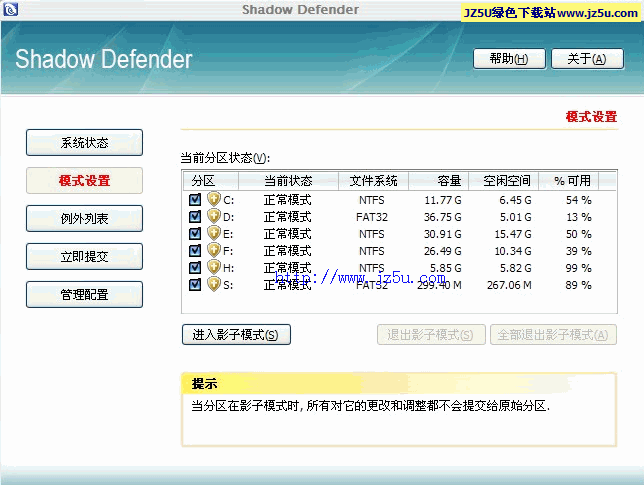Select free space cell 10.34 G
The height and width of the screenshot is (485, 644).
point(513,251)
